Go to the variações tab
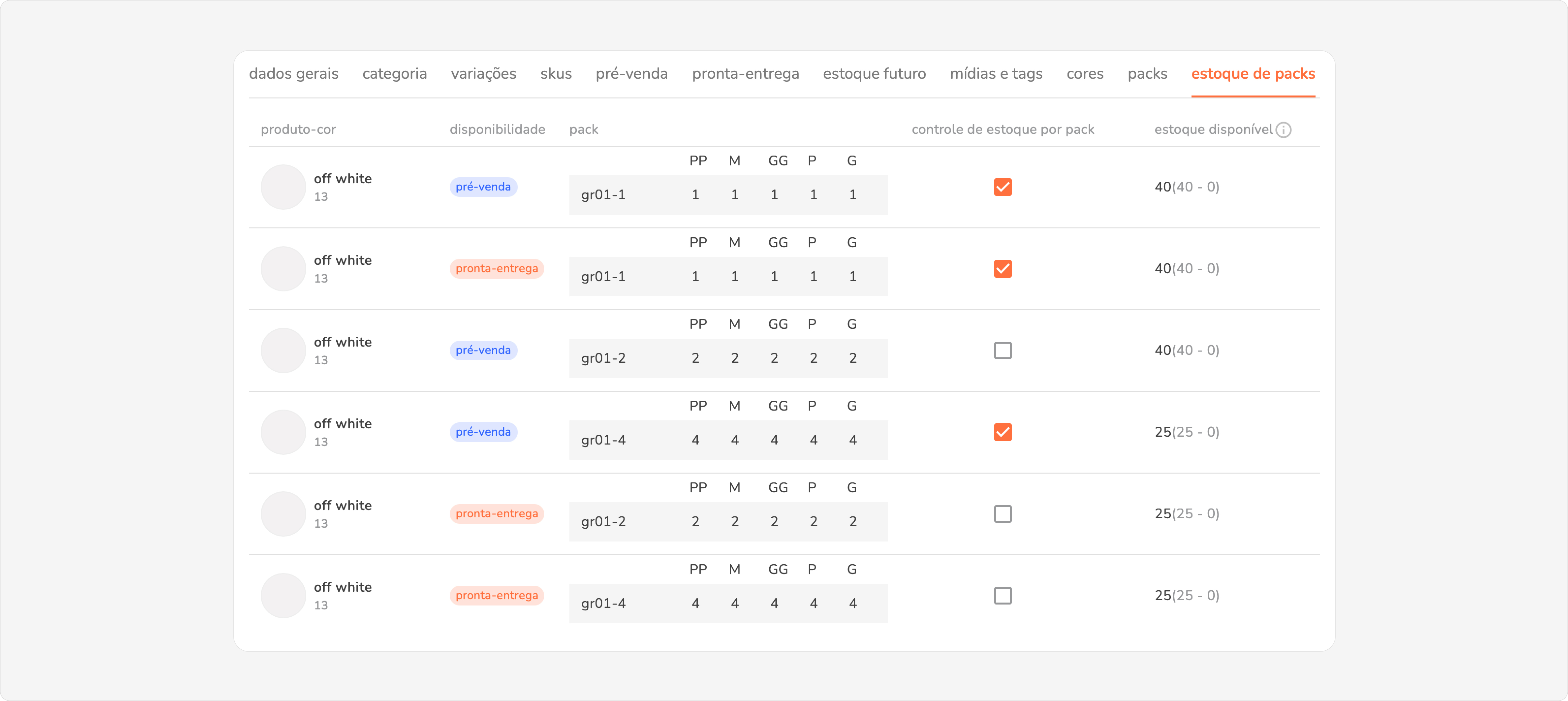 pyautogui.click(x=483, y=74)
